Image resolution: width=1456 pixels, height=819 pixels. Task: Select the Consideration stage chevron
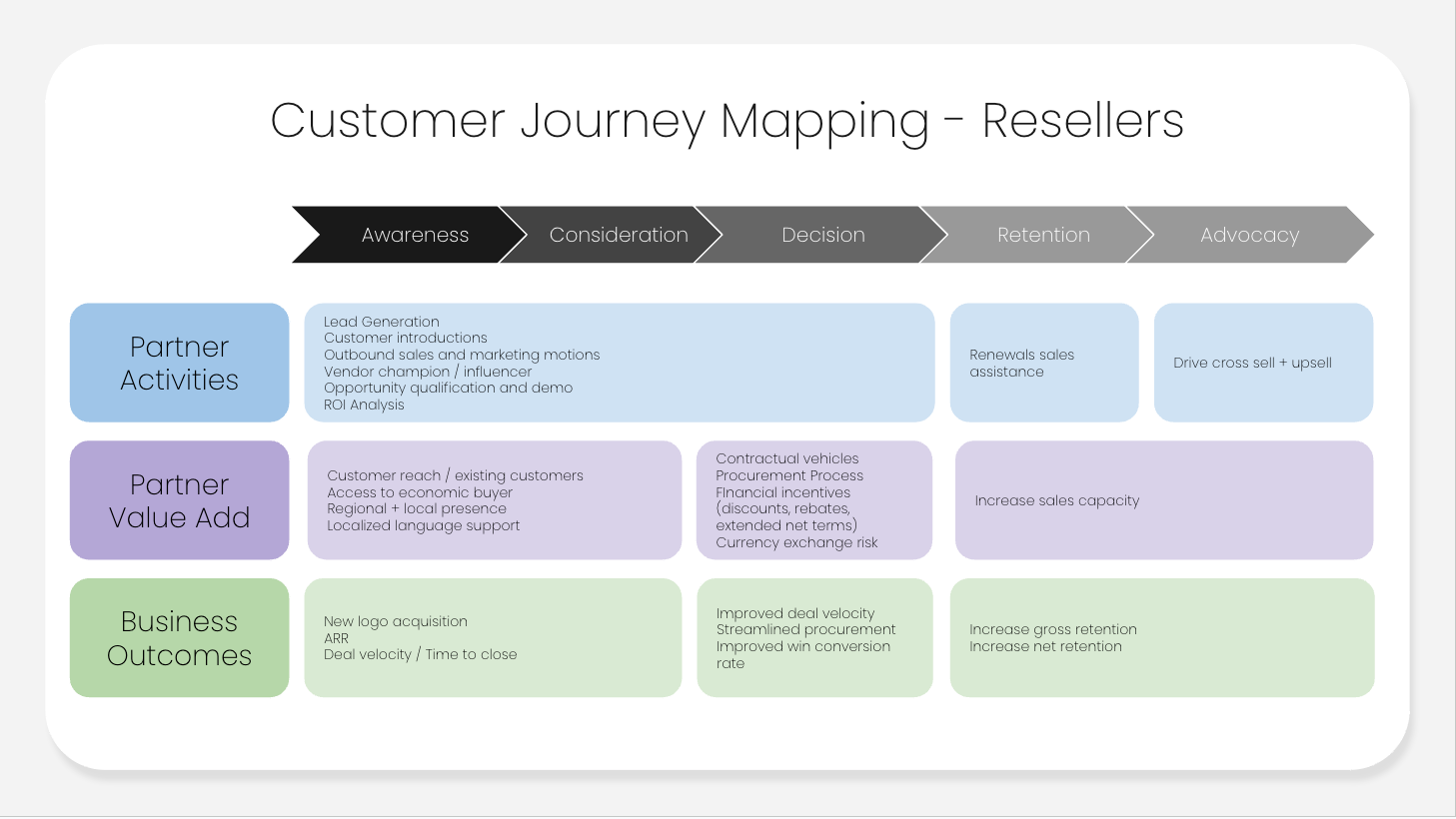click(x=619, y=235)
